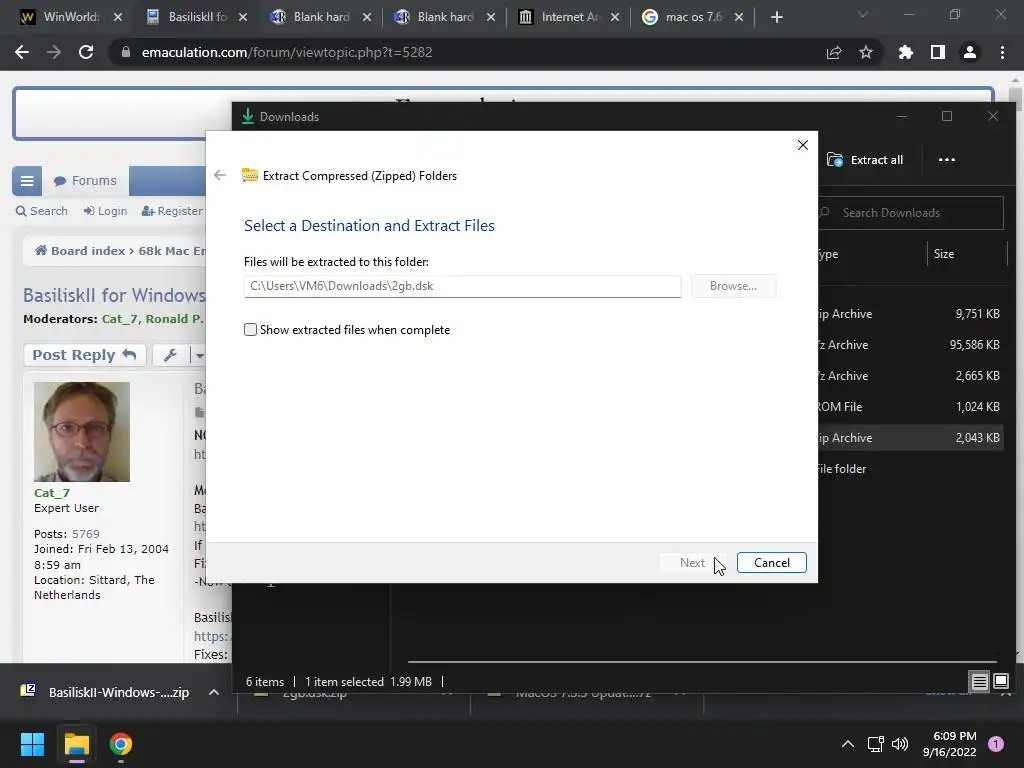The height and width of the screenshot is (768, 1024).
Task: Click the Register link
Action: tap(172, 211)
